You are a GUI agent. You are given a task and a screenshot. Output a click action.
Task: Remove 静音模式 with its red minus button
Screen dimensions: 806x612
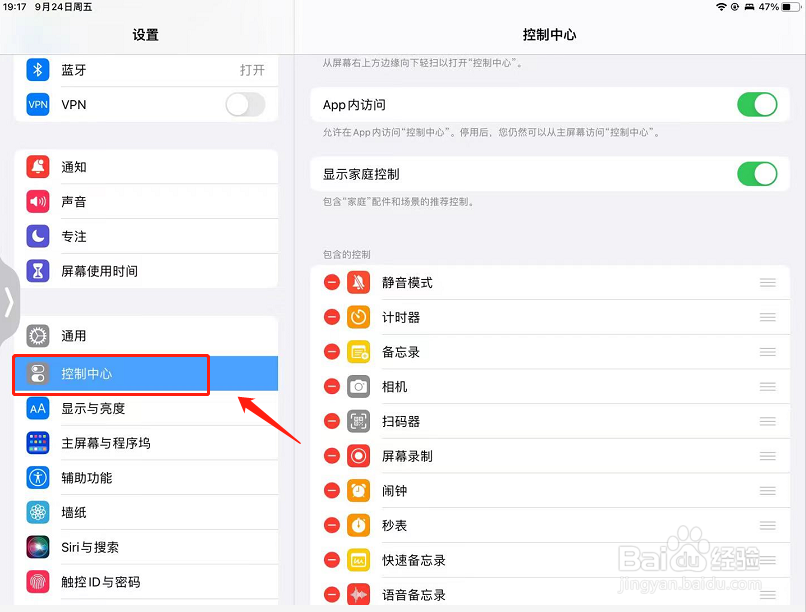(332, 282)
